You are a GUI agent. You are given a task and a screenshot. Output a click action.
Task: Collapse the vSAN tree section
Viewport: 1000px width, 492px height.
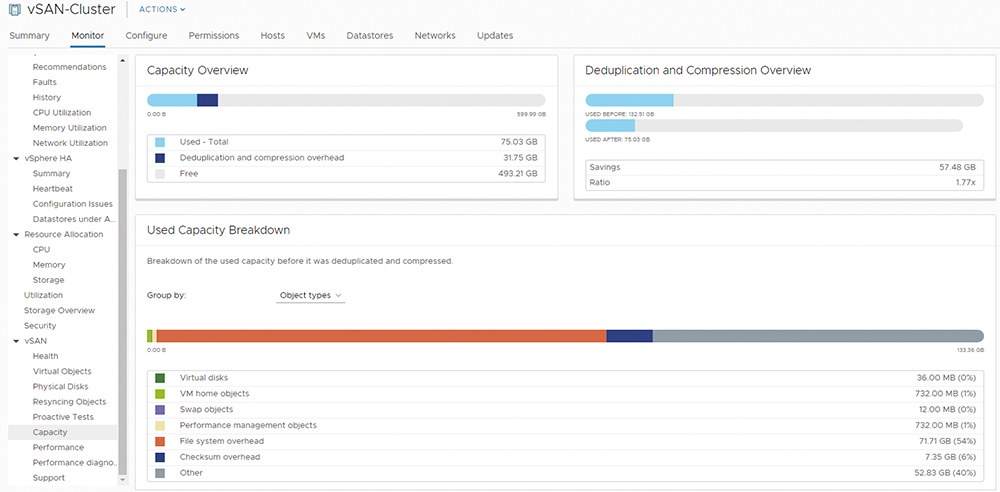[x=16, y=341]
